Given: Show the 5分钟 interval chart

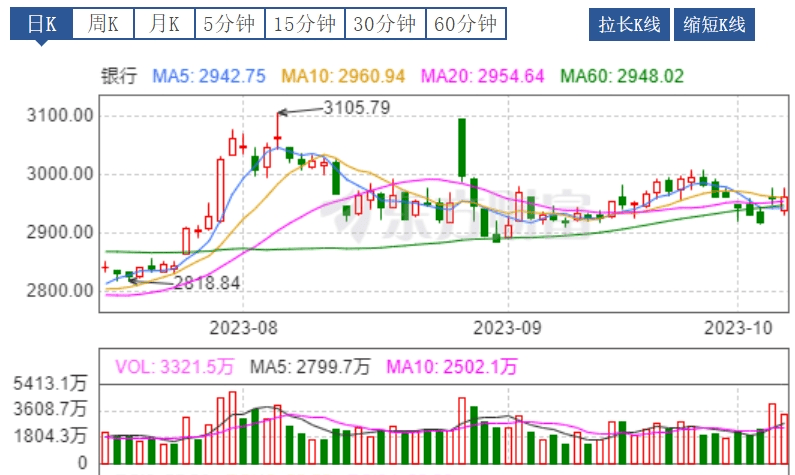Looking at the screenshot, I should 229,24.
